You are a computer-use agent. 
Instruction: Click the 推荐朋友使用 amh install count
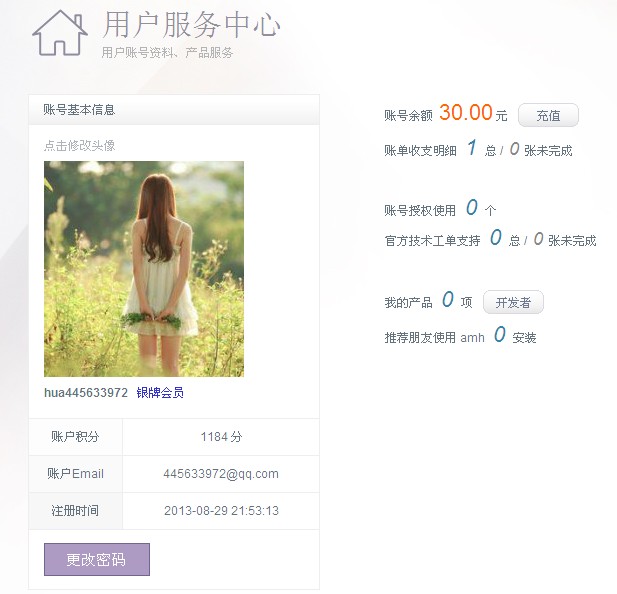click(499, 335)
